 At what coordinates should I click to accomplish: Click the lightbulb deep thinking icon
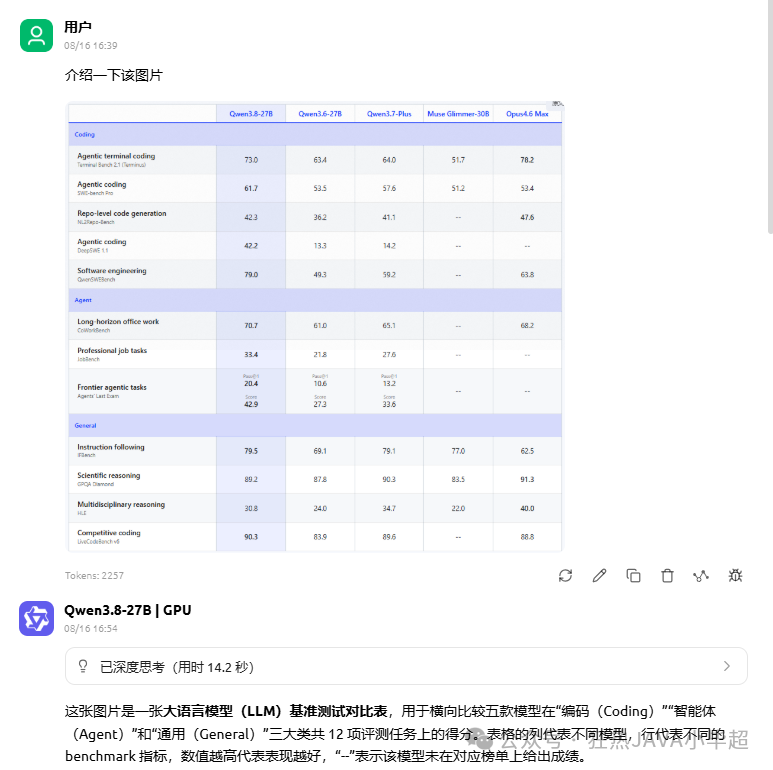pyautogui.click(x=83, y=666)
